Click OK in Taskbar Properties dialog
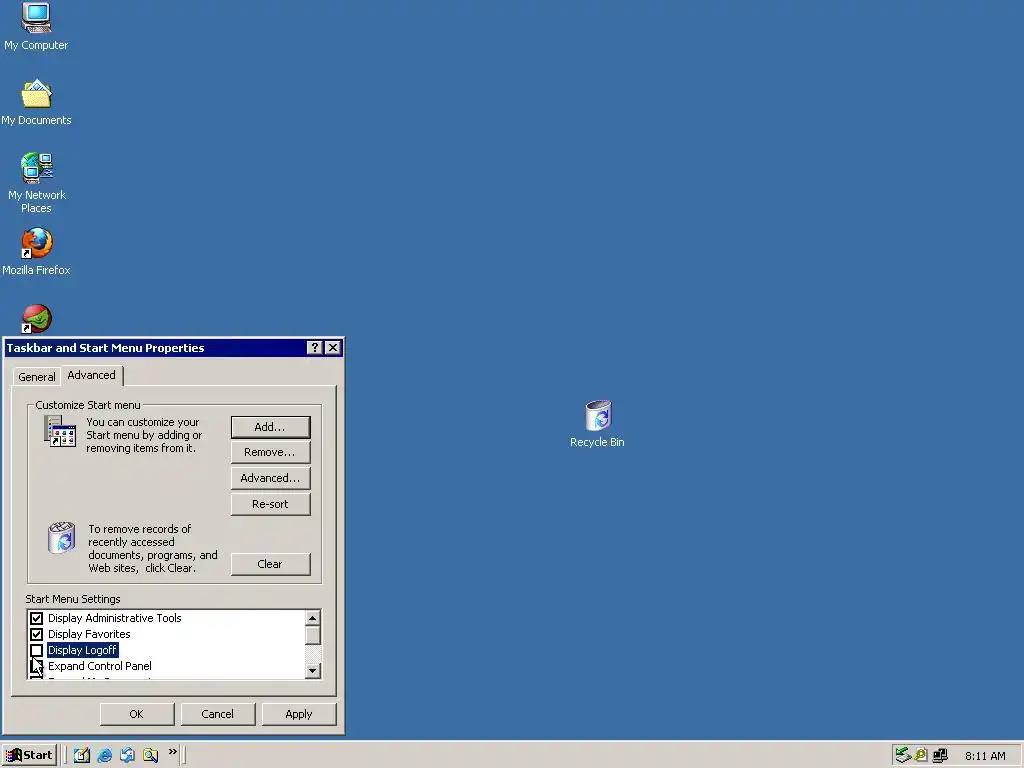Viewport: 1024px width, 768px height. (x=136, y=714)
